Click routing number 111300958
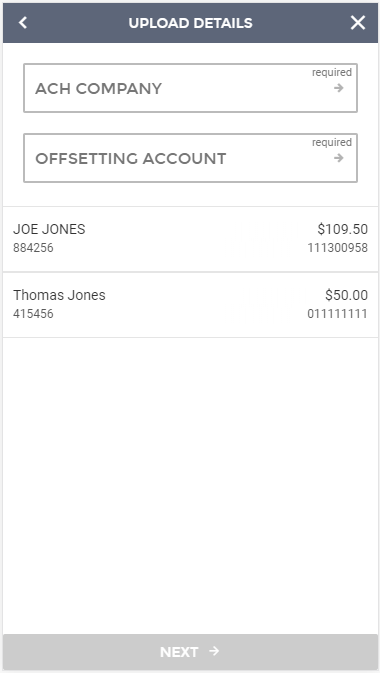 (x=337, y=248)
